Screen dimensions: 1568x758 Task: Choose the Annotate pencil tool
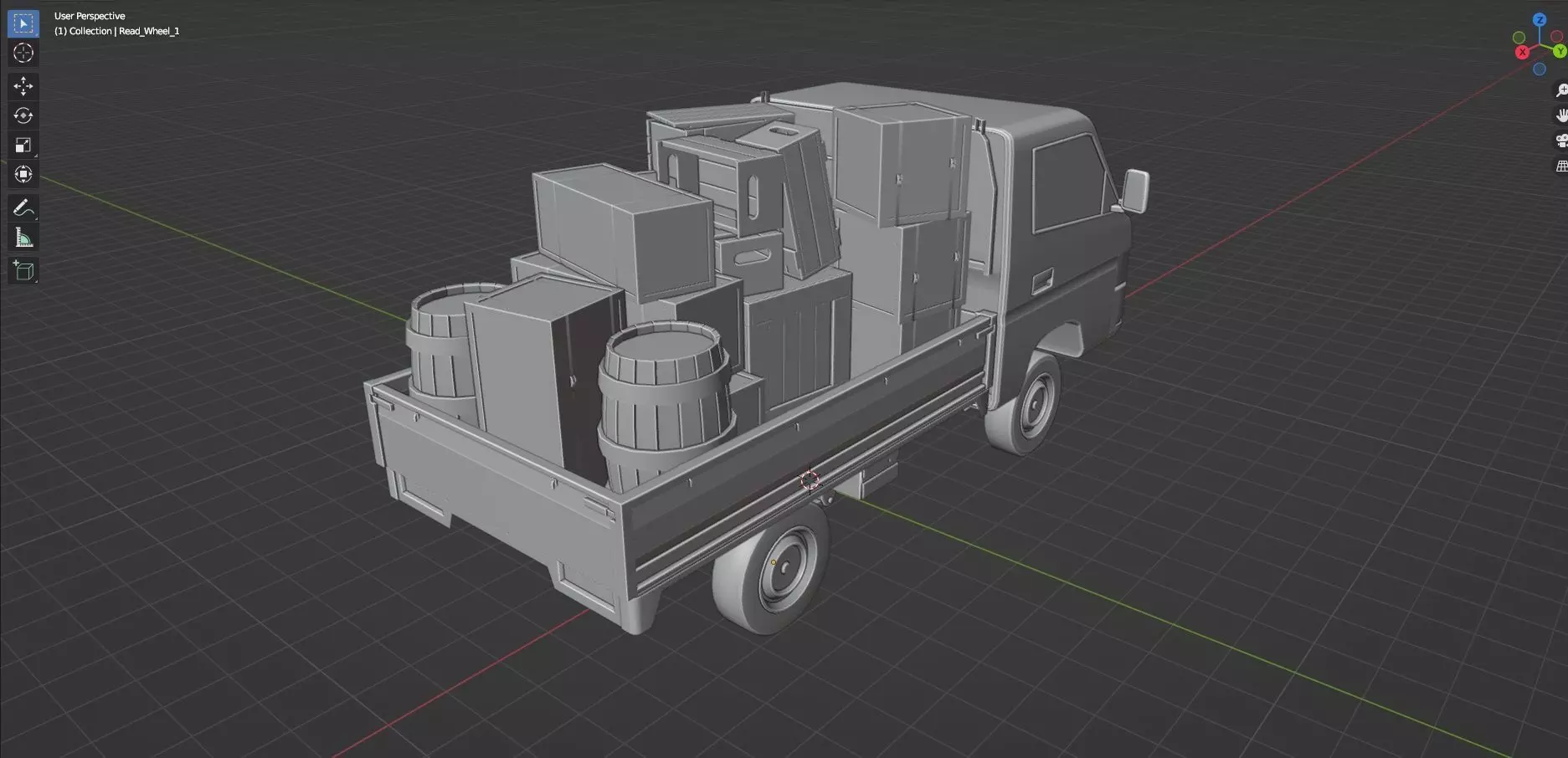[23, 207]
